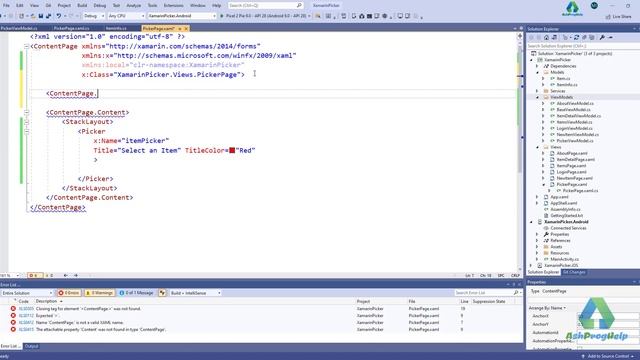Image resolution: width=640 pixels, height=360 pixels.
Task: Open the Entire Solution scope dropdown
Action: point(27,293)
